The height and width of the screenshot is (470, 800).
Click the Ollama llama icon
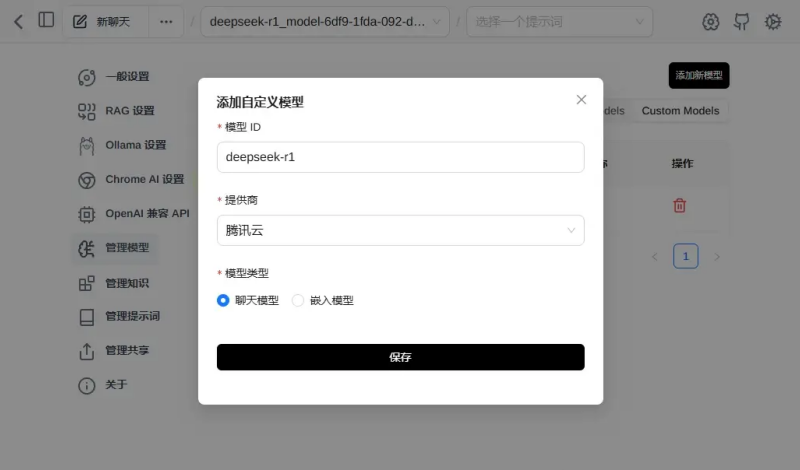point(86,146)
